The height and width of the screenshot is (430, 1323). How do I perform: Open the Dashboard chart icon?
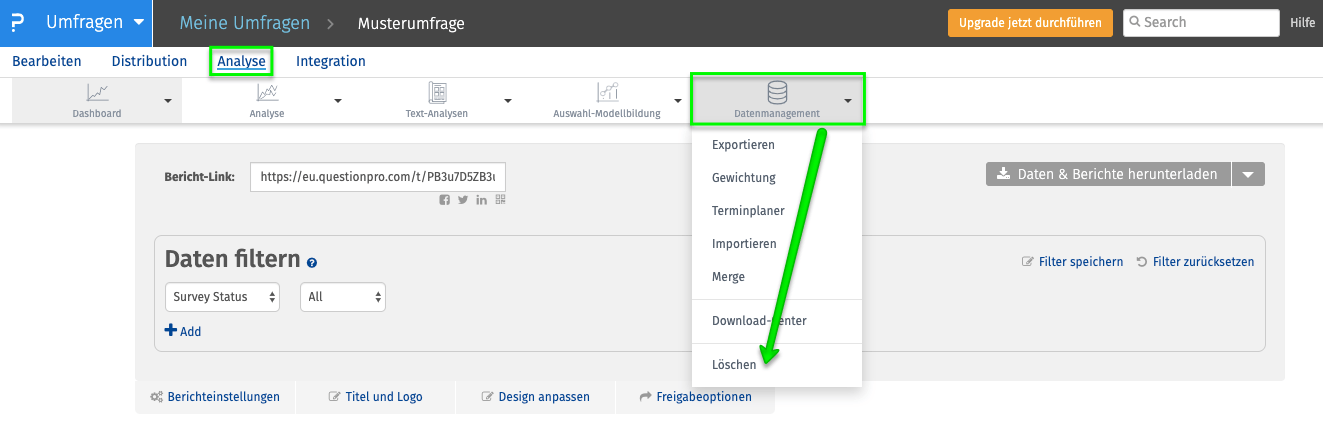[97, 93]
